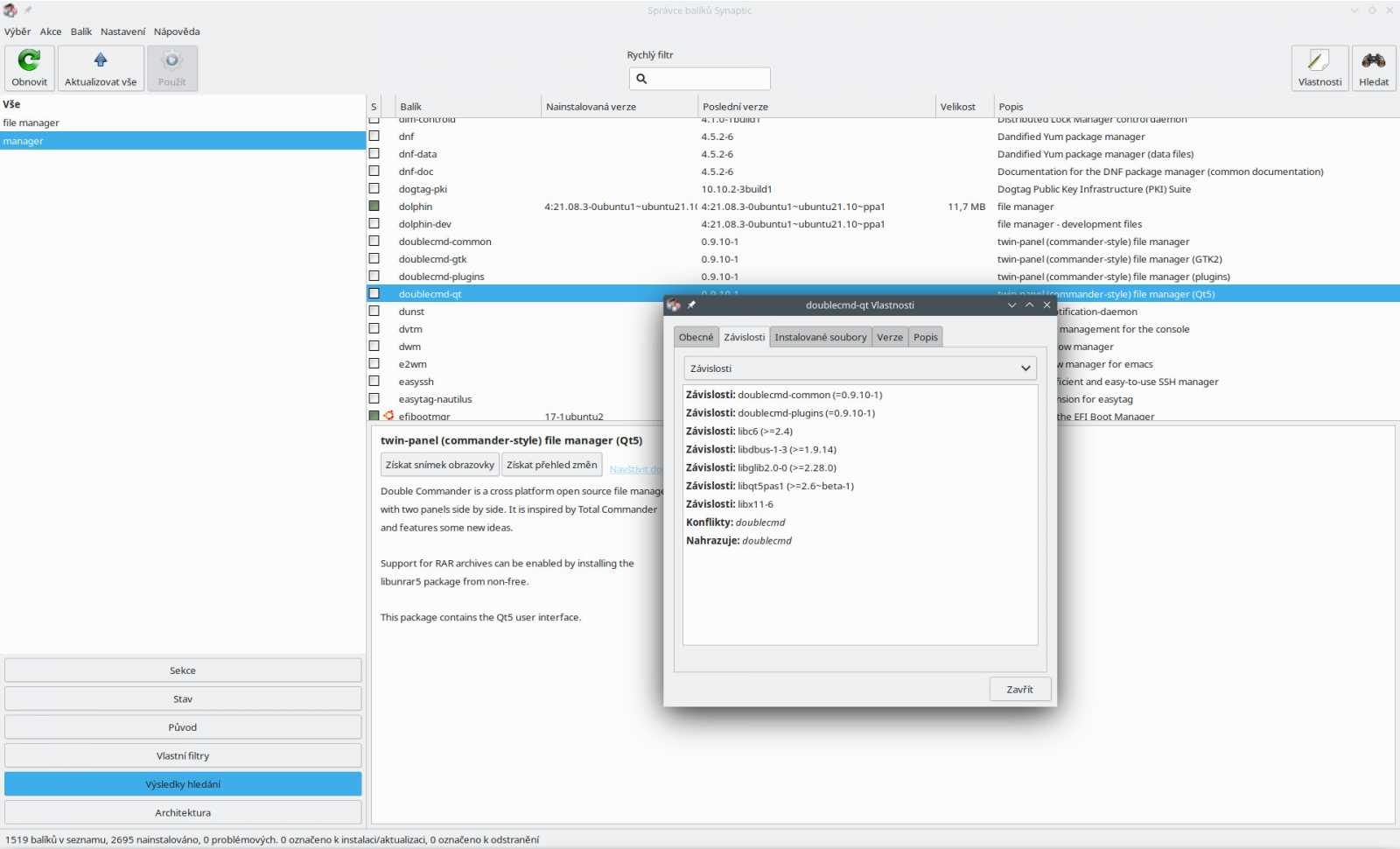Screen dimensions: 1400x849
Task: Open the Závislosti dropdown in the dialog
Action: [860, 368]
